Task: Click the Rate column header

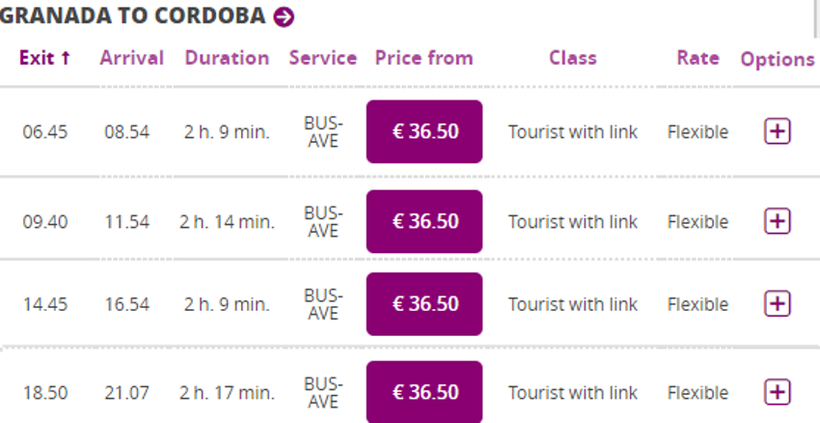Action: pos(697,58)
